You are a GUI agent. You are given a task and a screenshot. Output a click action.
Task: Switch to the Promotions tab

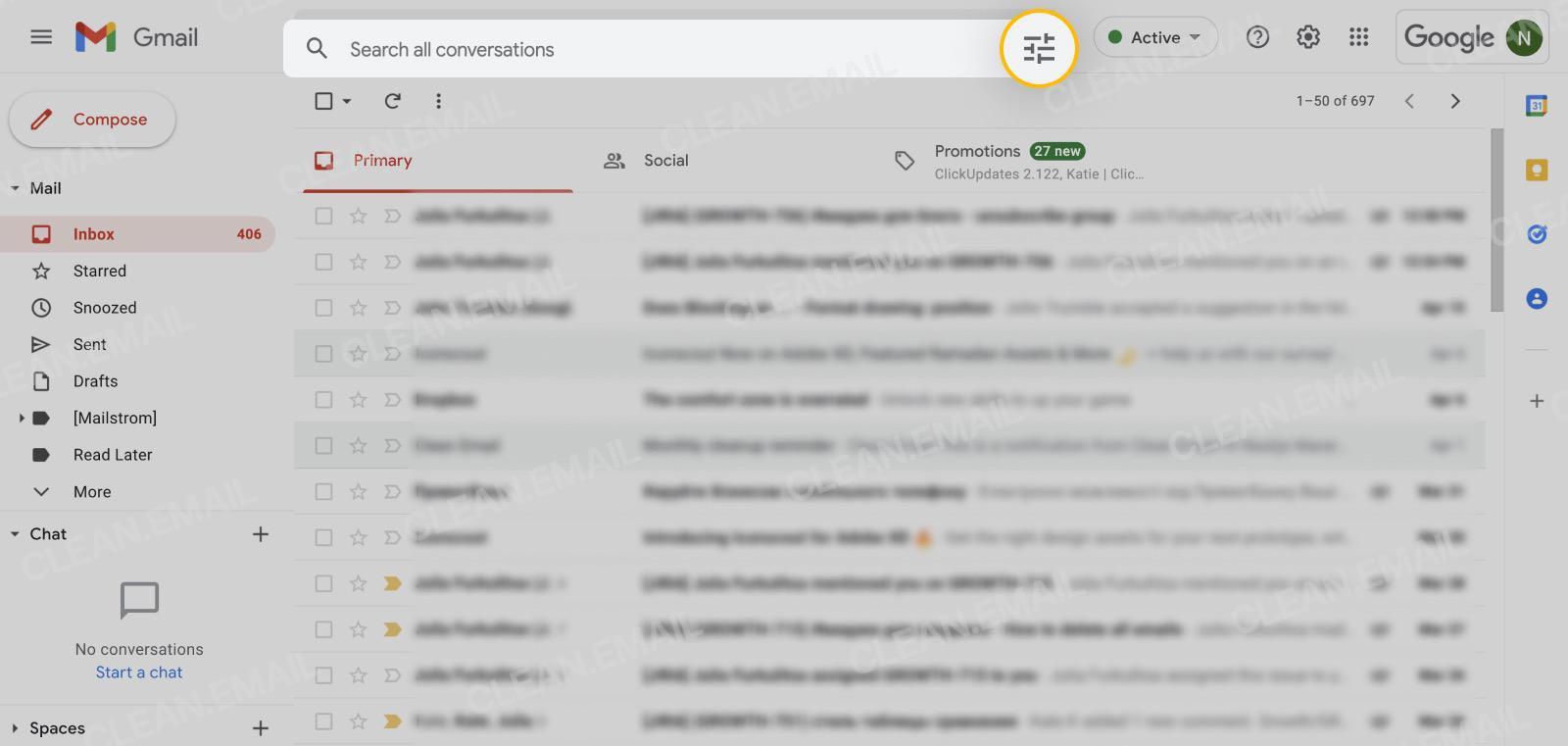[1019, 161]
